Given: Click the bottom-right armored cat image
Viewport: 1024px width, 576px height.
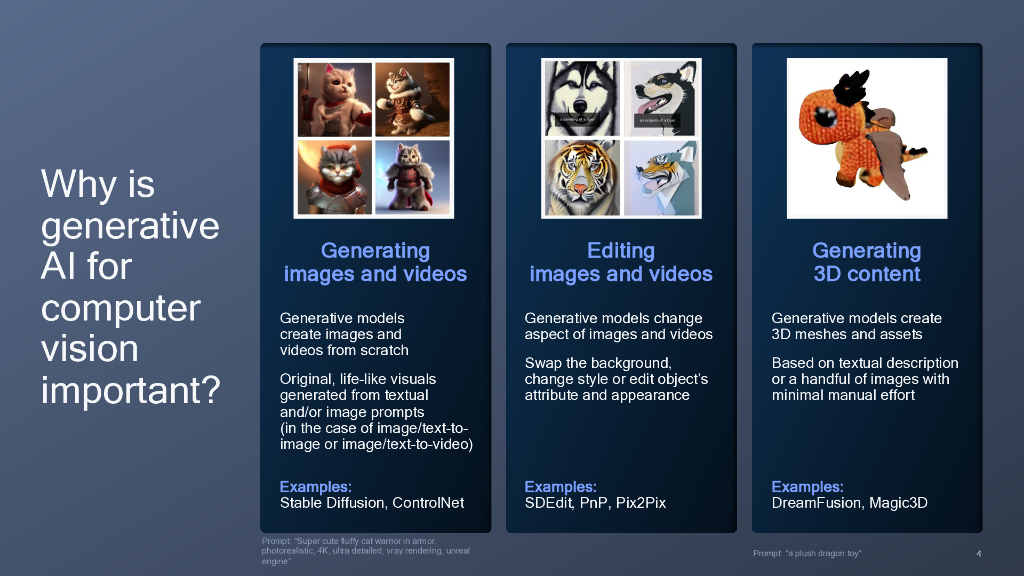Looking at the screenshot, I should click(x=413, y=177).
